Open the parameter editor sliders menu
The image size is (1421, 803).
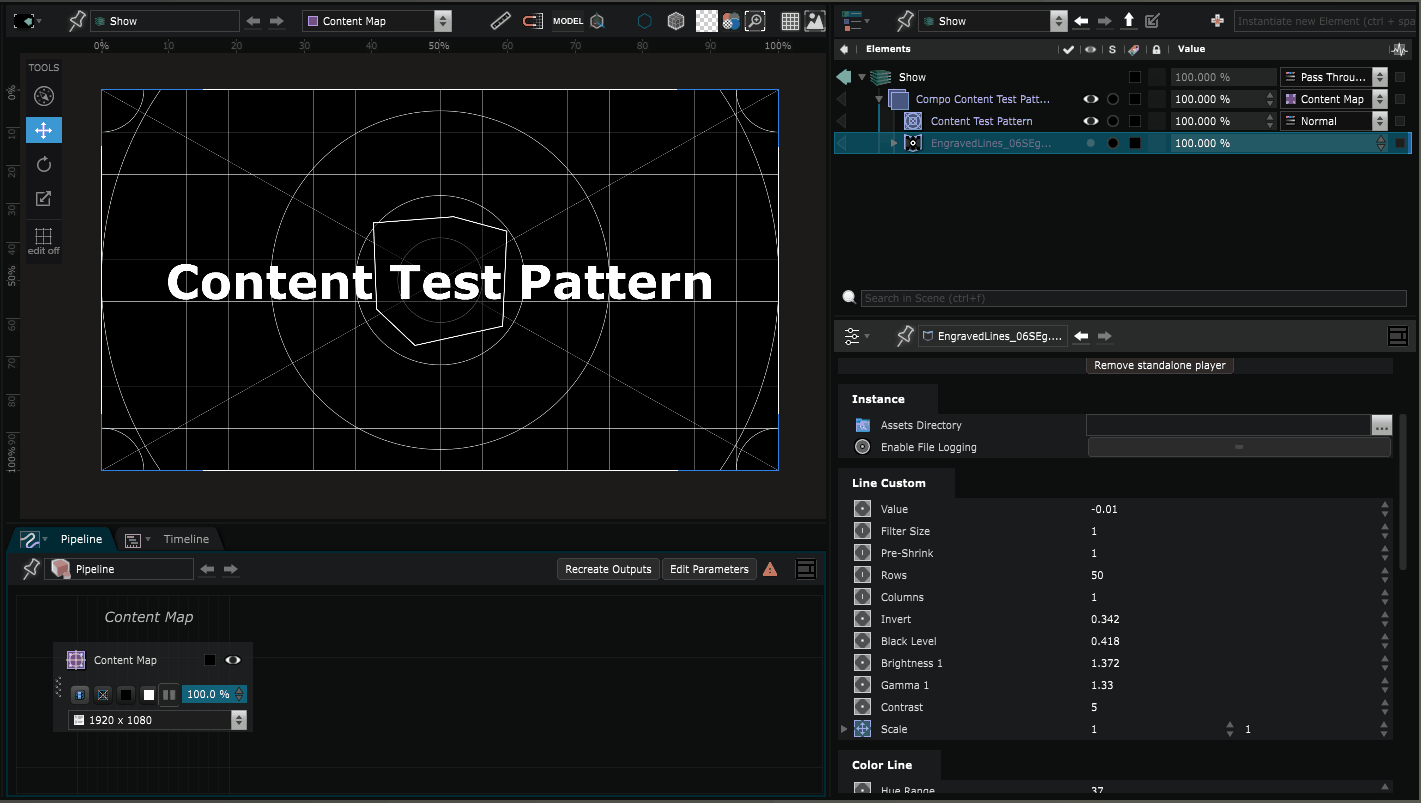tap(856, 336)
